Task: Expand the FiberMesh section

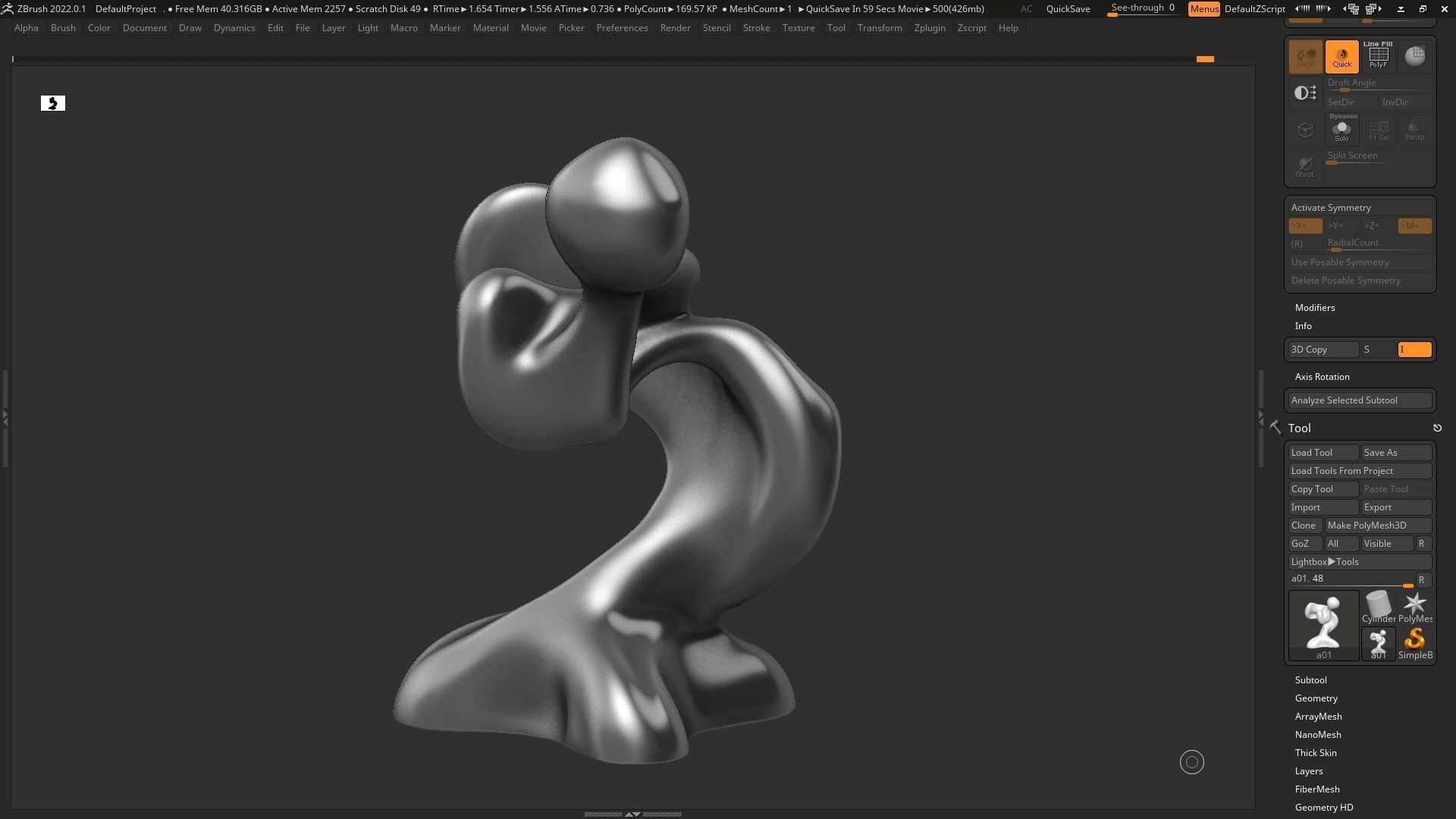Action: pyautogui.click(x=1317, y=789)
